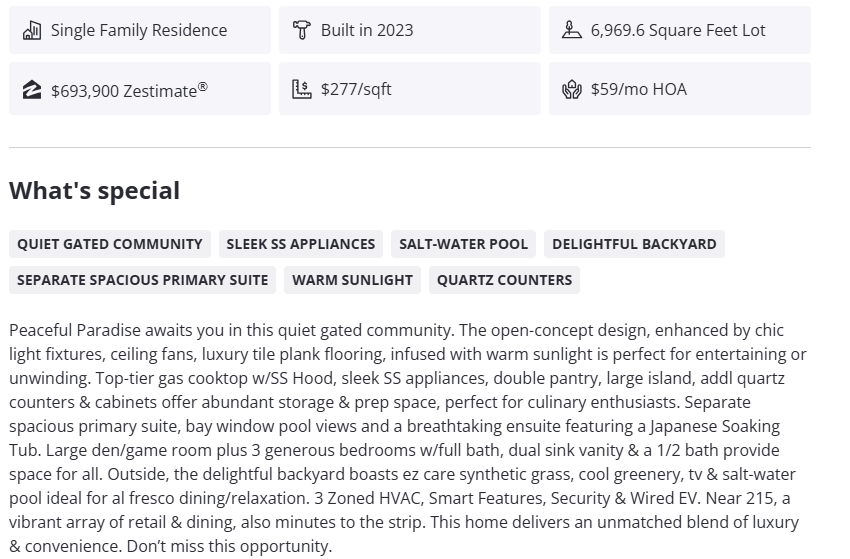The height and width of the screenshot is (559, 850).
Task: Click the Built in 2023 fact
Action: (x=367, y=30)
